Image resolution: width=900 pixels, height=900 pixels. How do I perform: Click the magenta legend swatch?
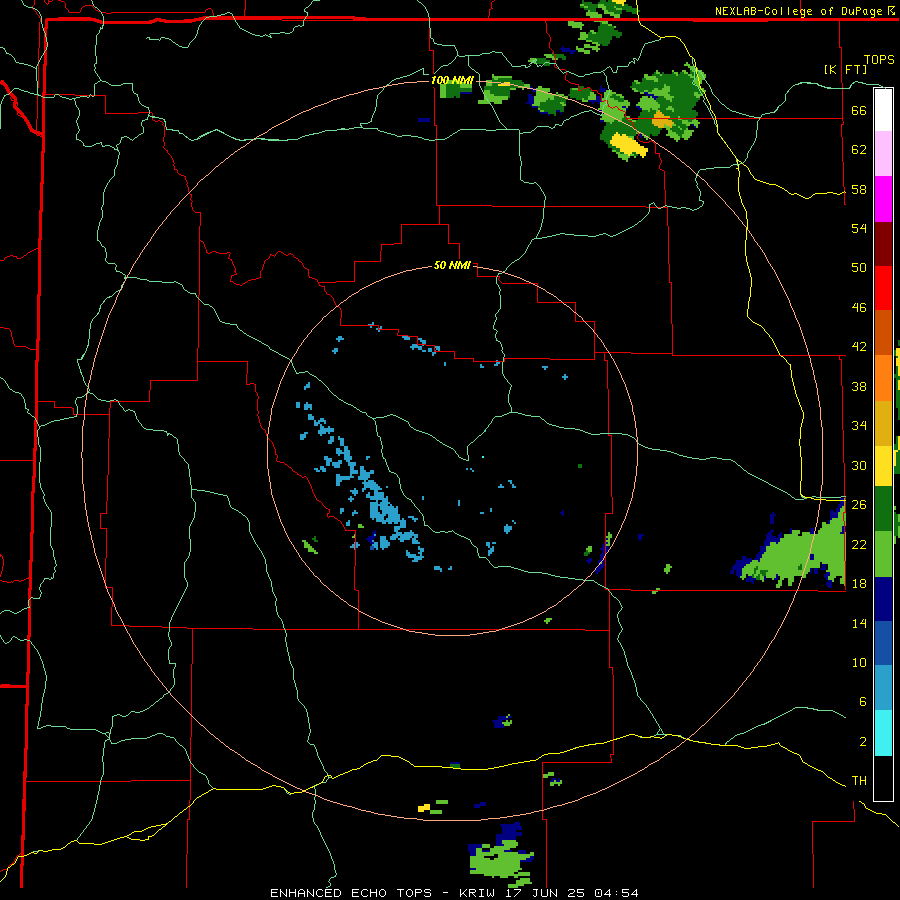tap(883, 199)
